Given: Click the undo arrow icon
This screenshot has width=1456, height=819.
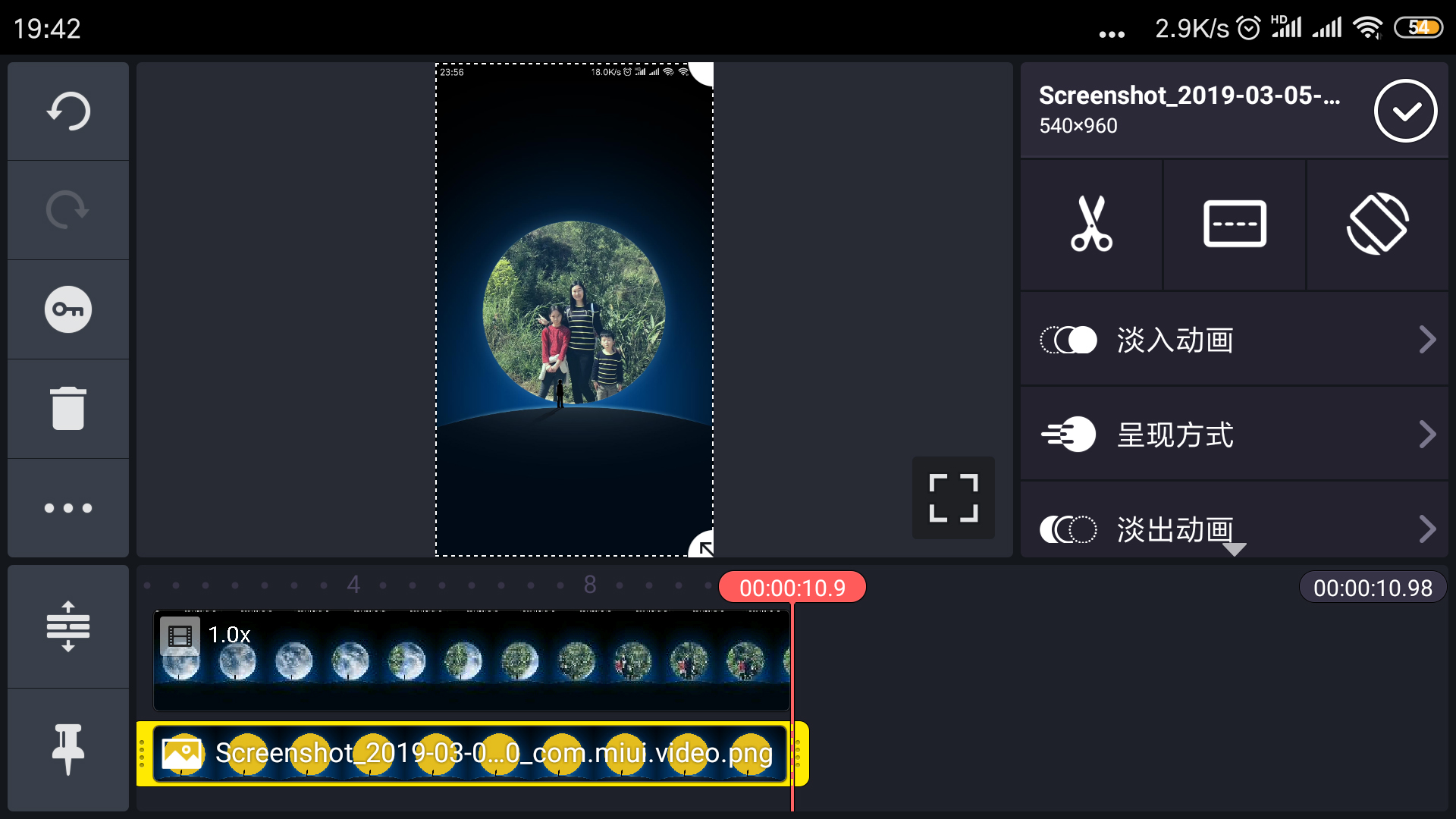Looking at the screenshot, I should click(68, 111).
